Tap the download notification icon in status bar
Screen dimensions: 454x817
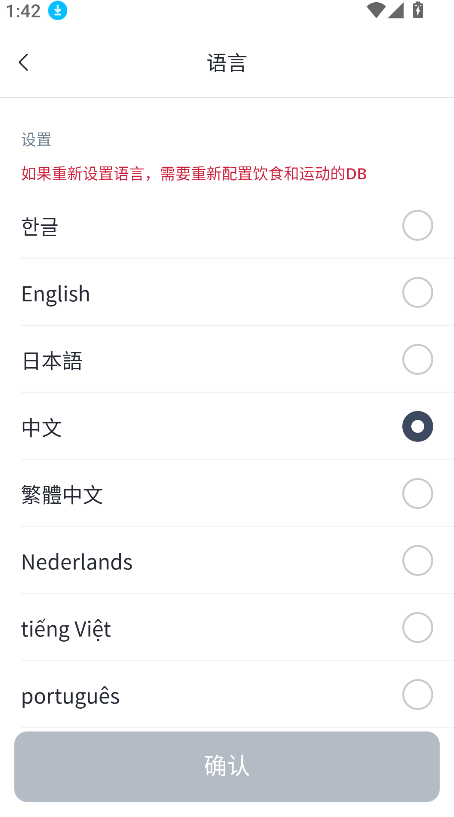coord(57,10)
